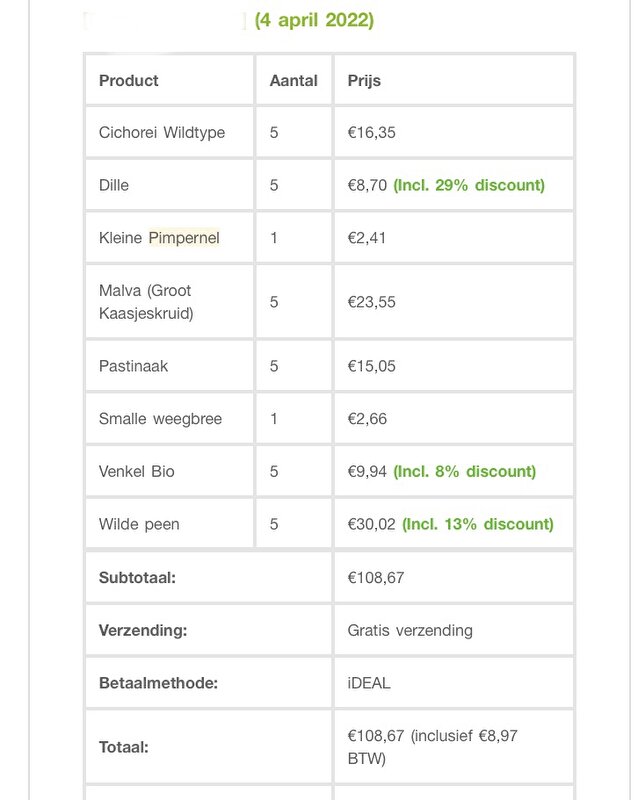Click the Pastinaak product name

click(x=133, y=366)
